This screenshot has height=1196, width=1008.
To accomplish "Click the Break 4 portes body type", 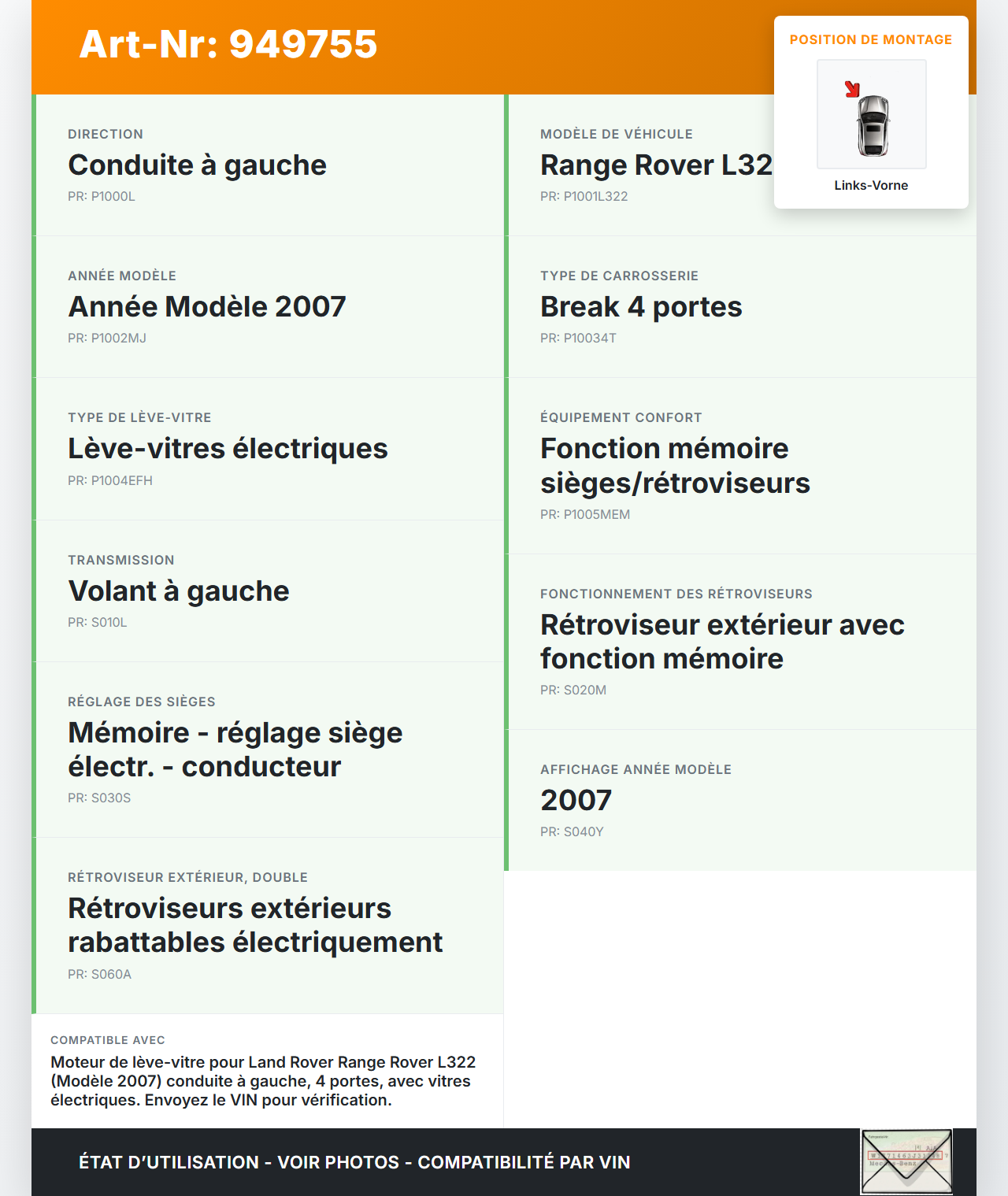I will [641, 307].
